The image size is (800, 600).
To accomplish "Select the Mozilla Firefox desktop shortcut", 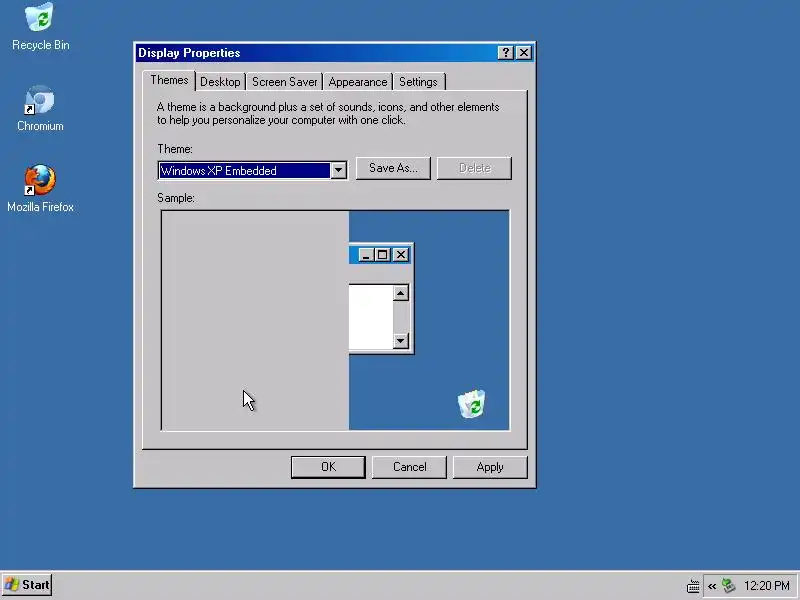I will [40, 188].
